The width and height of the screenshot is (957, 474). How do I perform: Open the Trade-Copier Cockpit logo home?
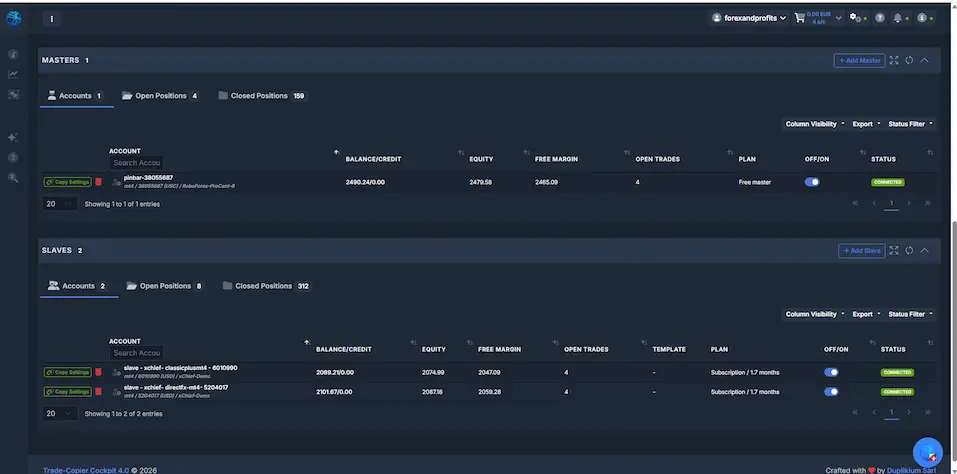pyautogui.click(x=13, y=18)
